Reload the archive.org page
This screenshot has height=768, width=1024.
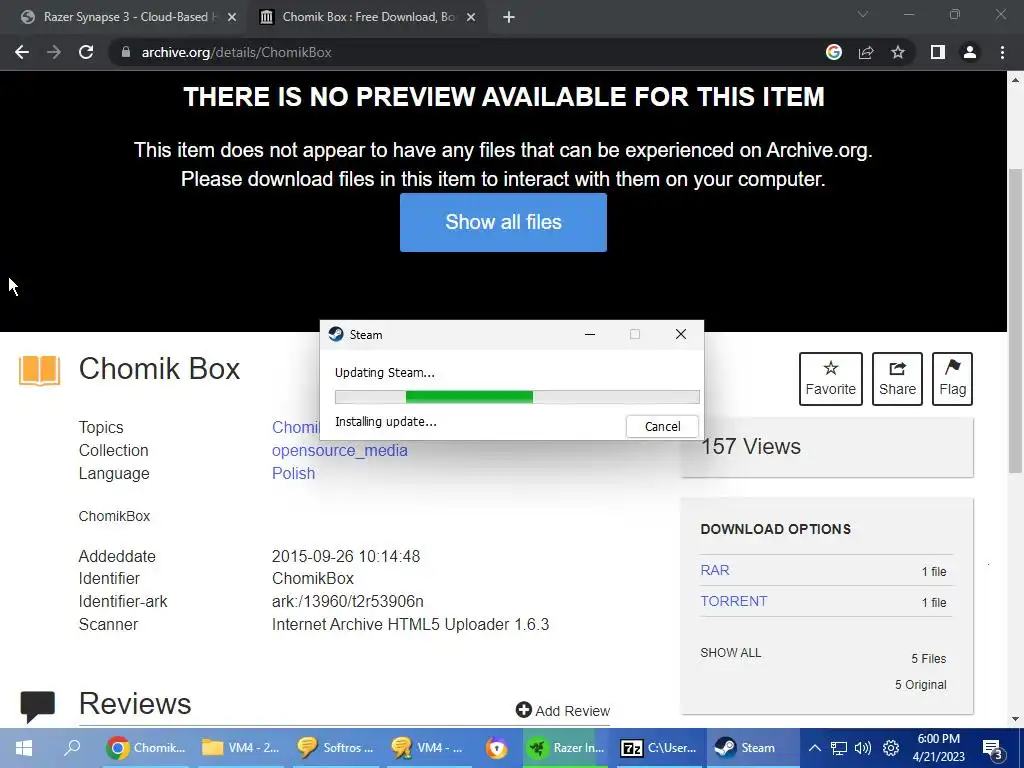click(x=86, y=52)
